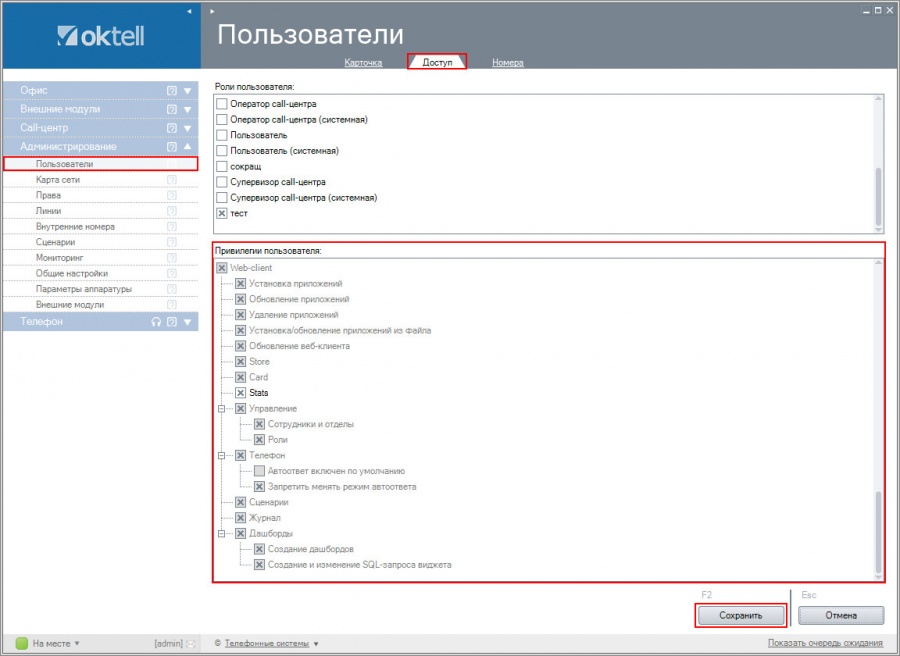Switch to the Карточка tab

coord(363,63)
